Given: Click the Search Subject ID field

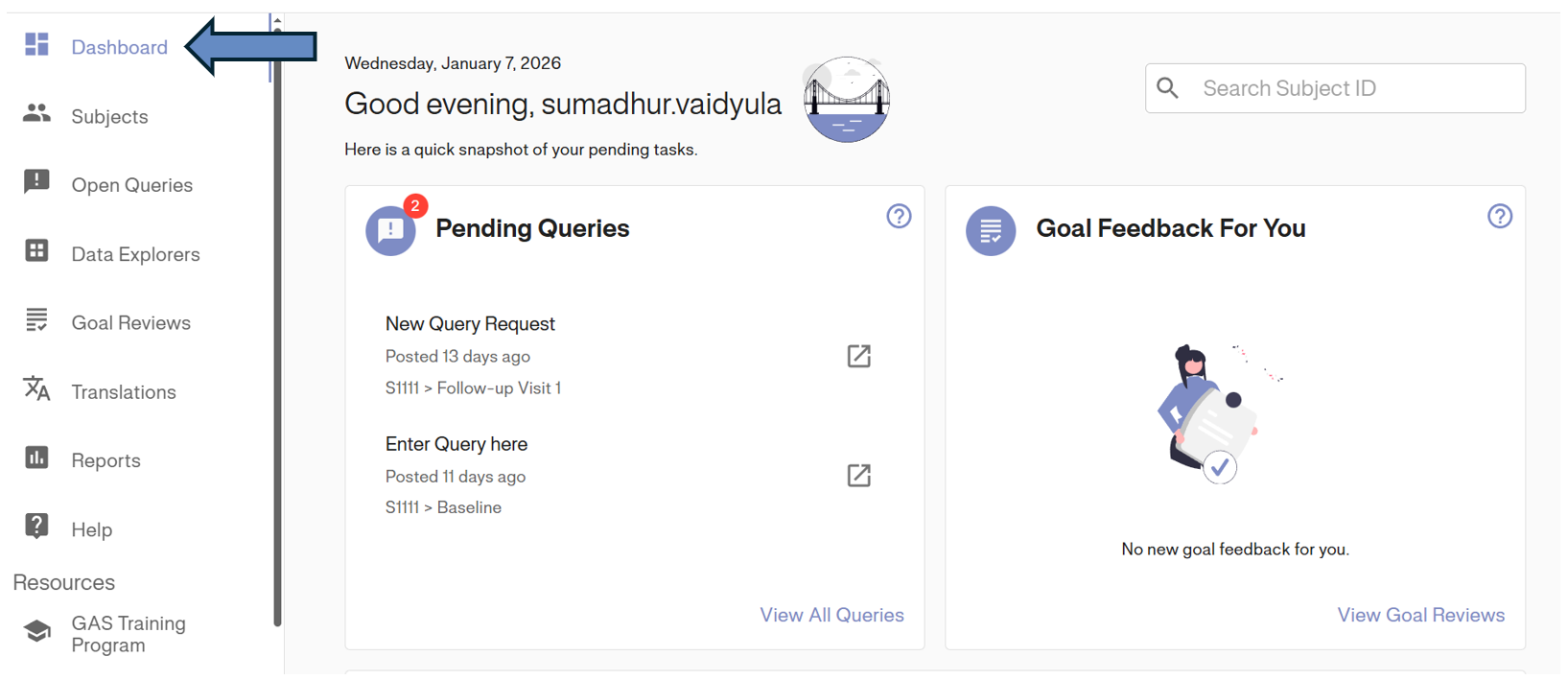Looking at the screenshot, I should pos(1352,88).
